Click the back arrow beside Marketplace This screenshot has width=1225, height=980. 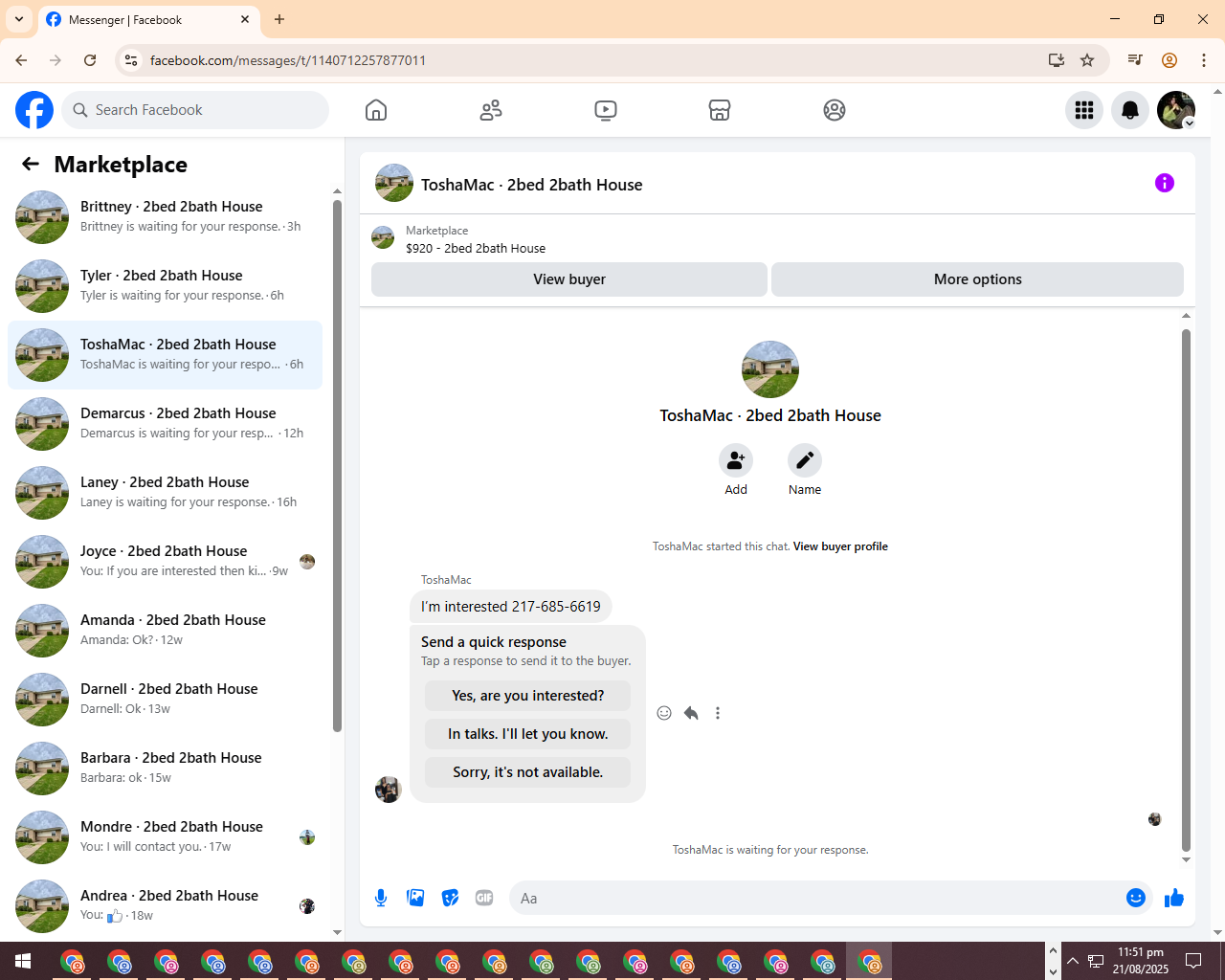[31, 164]
